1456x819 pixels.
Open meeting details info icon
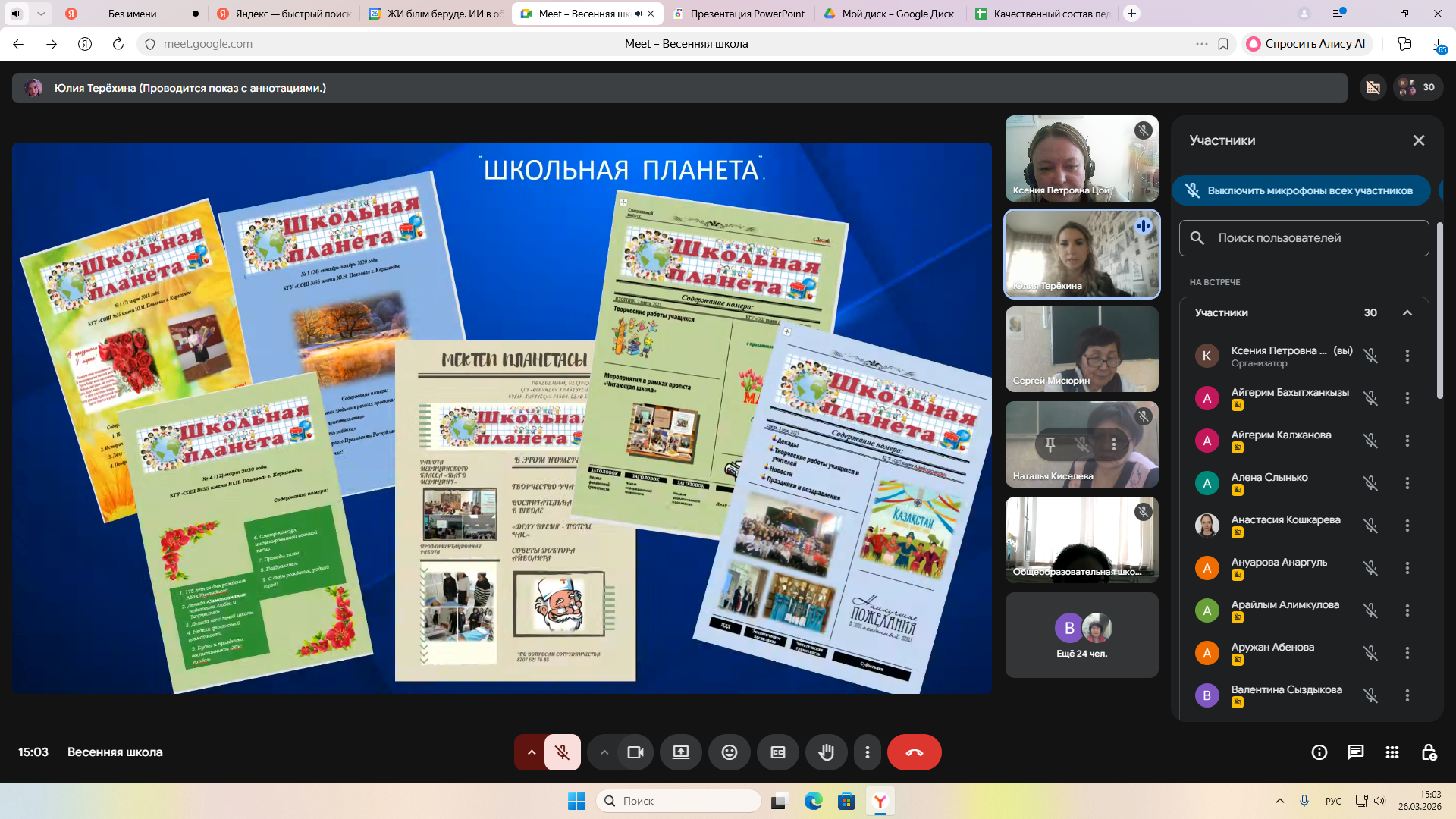tap(1319, 752)
